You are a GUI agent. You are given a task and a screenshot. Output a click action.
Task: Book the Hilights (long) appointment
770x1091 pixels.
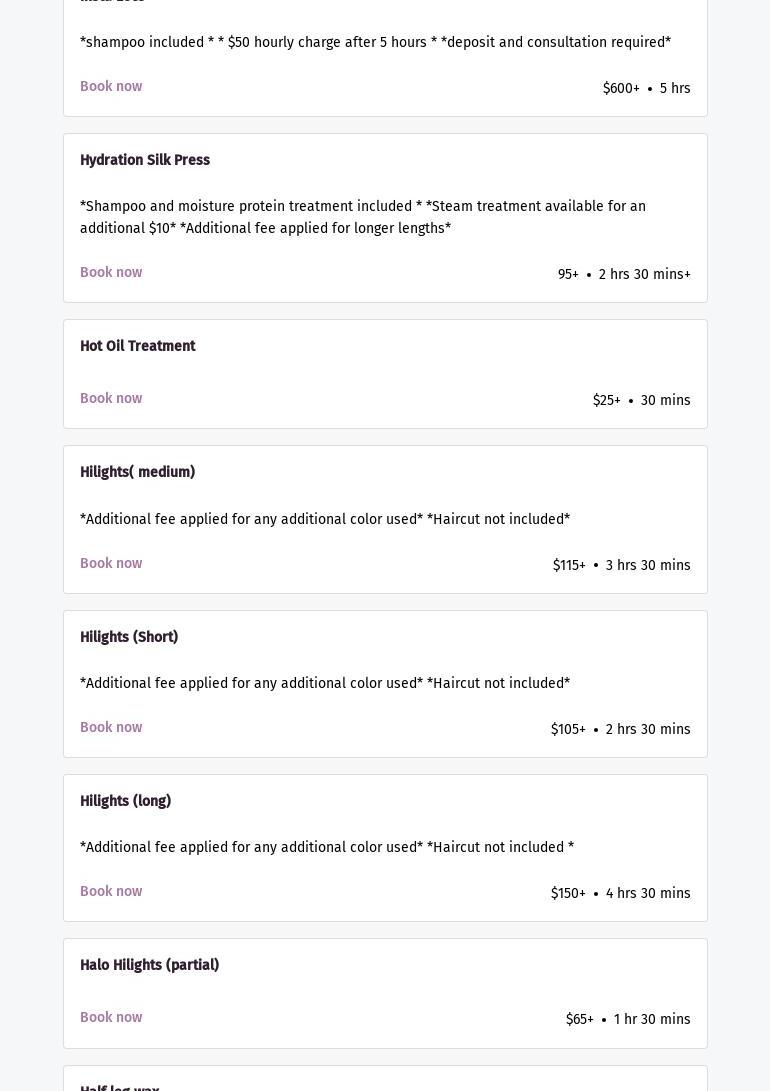111,892
